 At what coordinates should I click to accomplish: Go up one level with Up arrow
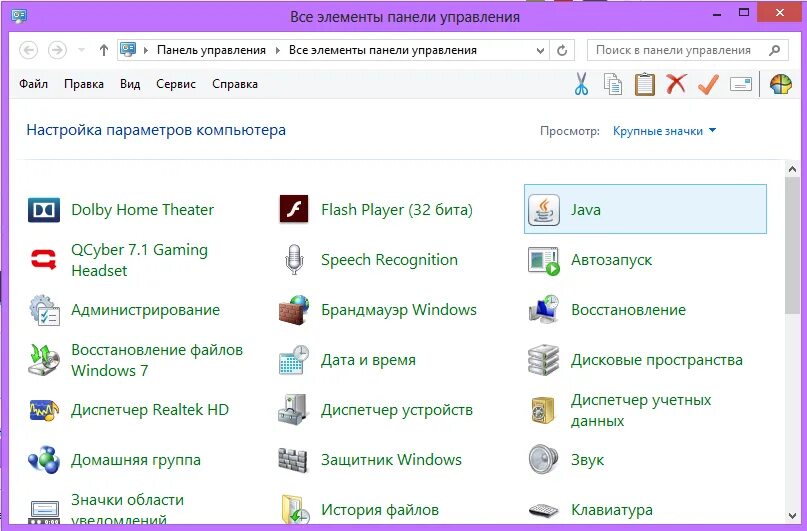103,50
